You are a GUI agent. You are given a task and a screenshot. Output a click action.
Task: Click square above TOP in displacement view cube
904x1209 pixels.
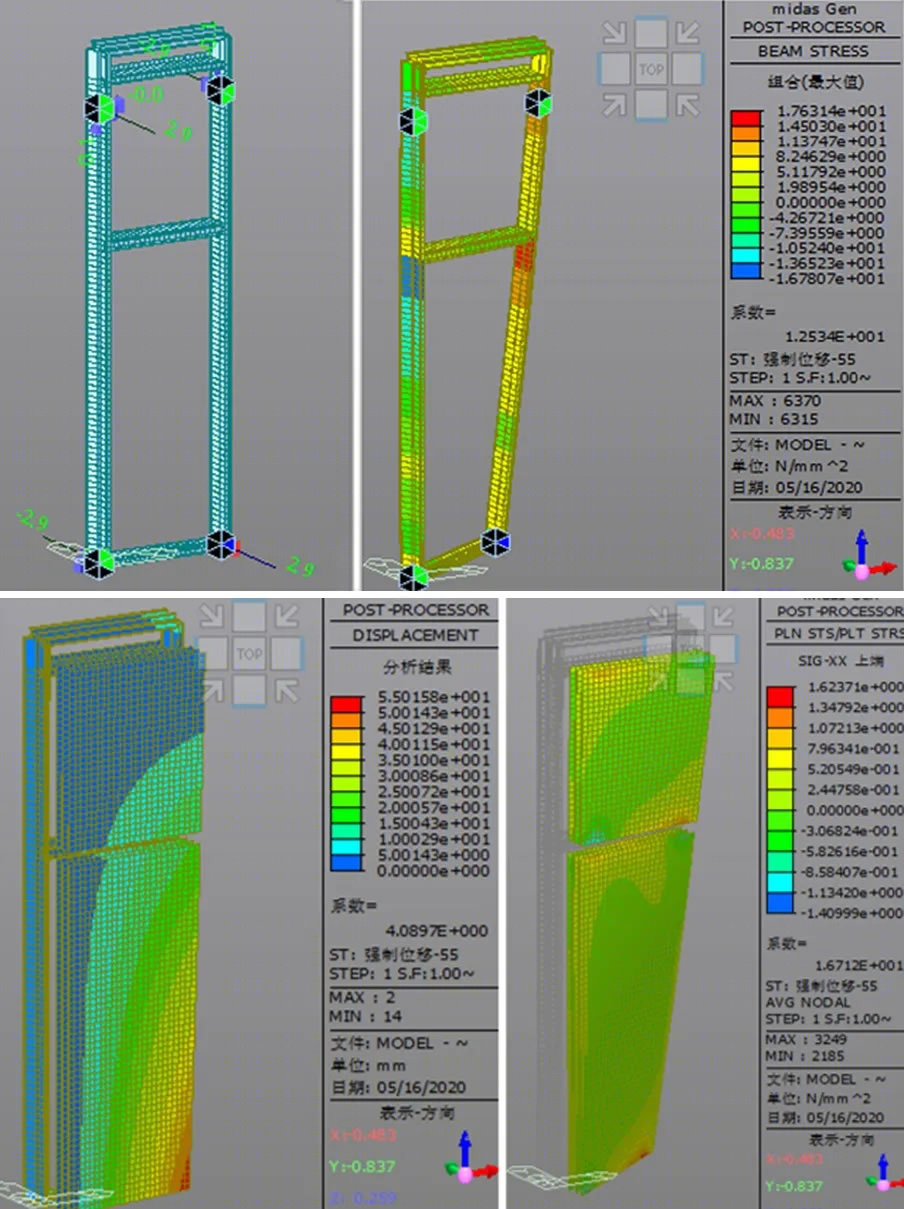click(x=250, y=617)
